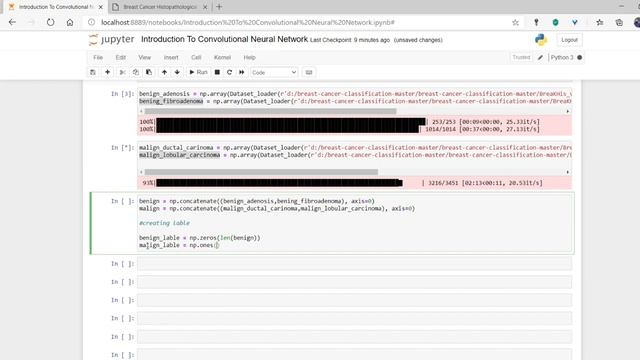Run the selected cell
Image resolution: width=640 pixels, height=360 pixels.
point(198,72)
